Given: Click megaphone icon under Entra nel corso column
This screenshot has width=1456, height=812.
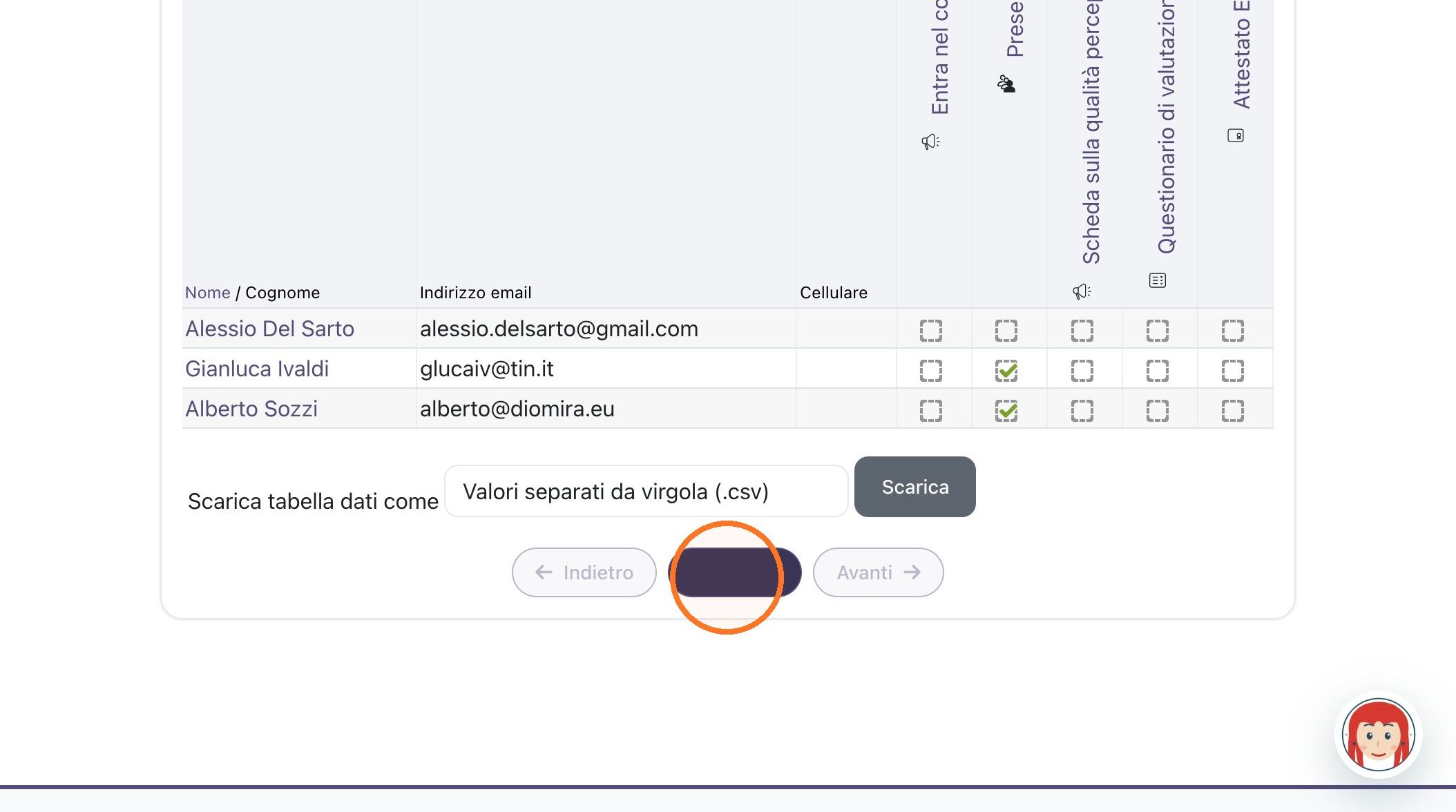Looking at the screenshot, I should pyautogui.click(x=930, y=142).
